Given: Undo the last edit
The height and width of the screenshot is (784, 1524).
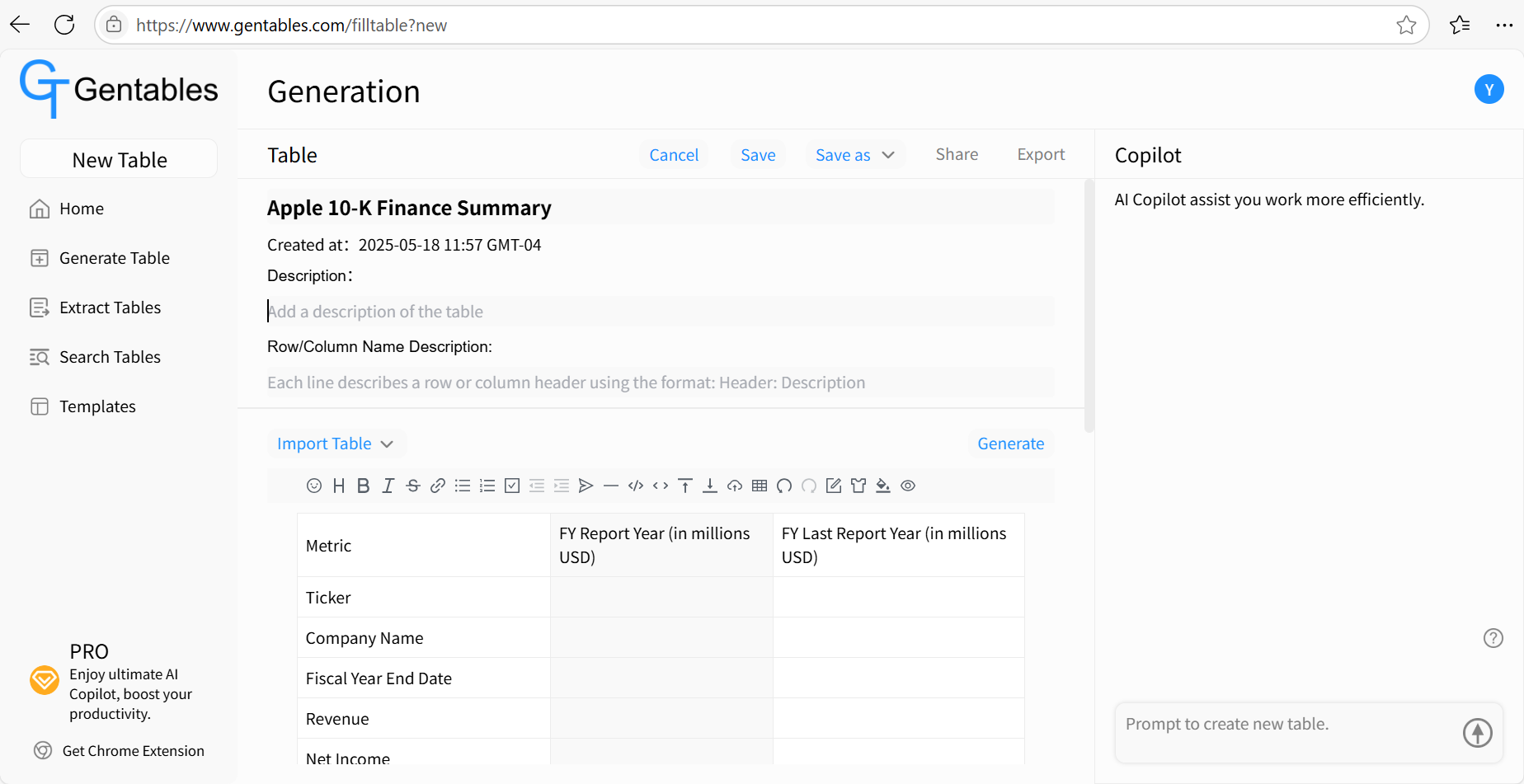Looking at the screenshot, I should pos(784,486).
